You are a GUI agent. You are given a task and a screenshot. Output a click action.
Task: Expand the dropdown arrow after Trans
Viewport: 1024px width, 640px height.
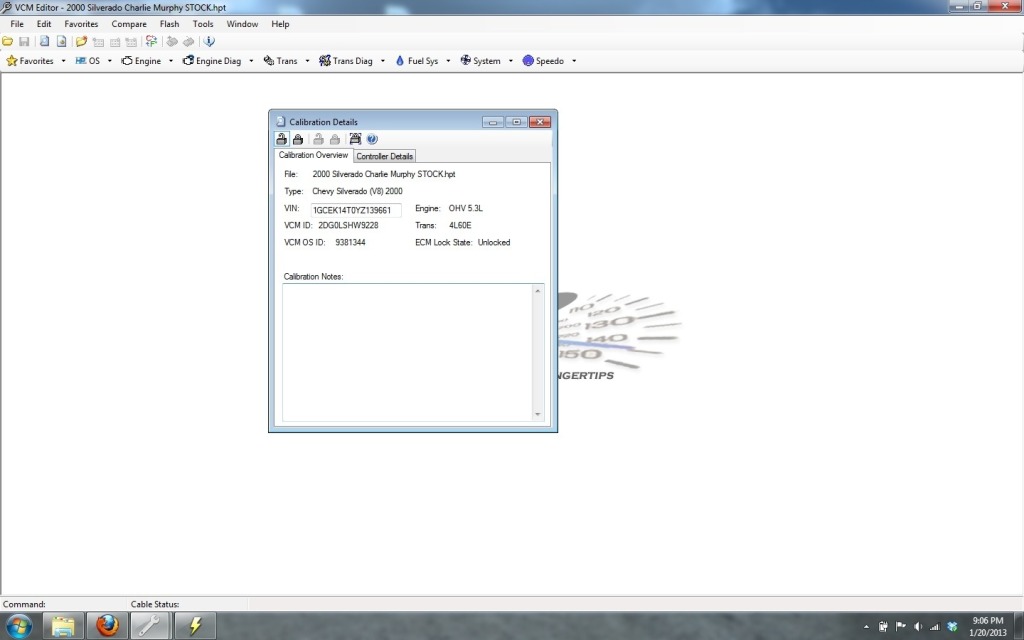click(307, 61)
